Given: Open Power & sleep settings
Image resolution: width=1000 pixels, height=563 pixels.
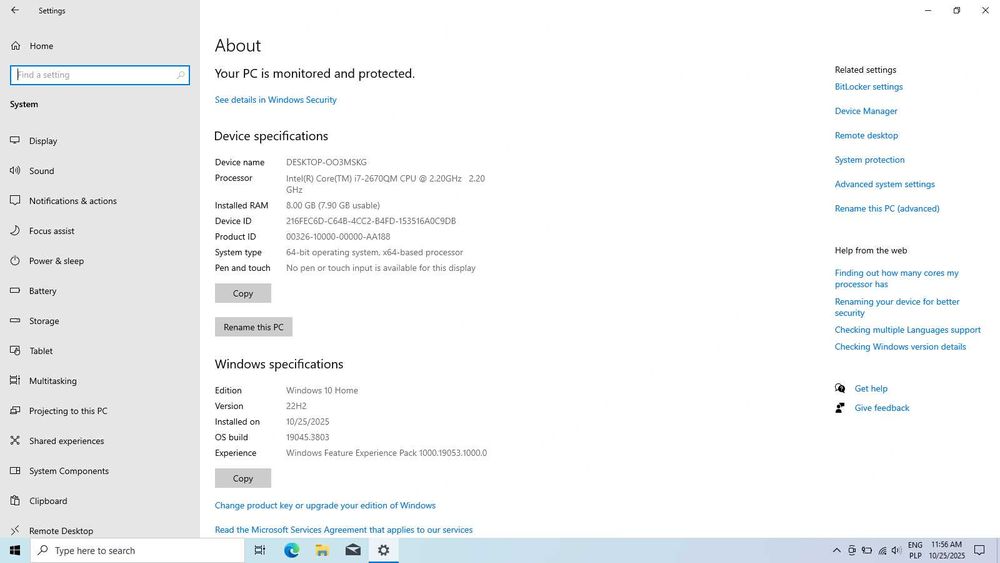Looking at the screenshot, I should click(x=56, y=261).
